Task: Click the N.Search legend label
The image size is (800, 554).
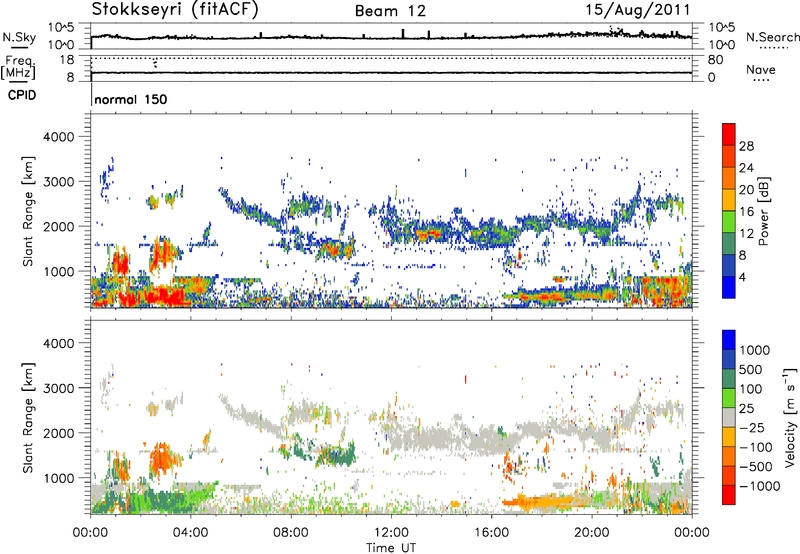Action: coord(772,37)
